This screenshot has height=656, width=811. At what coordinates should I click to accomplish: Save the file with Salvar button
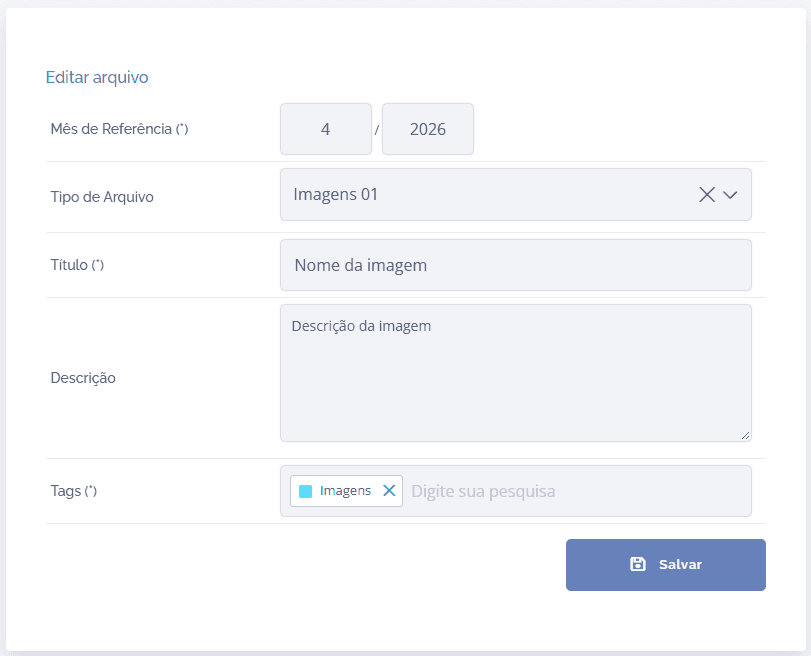[666, 565]
